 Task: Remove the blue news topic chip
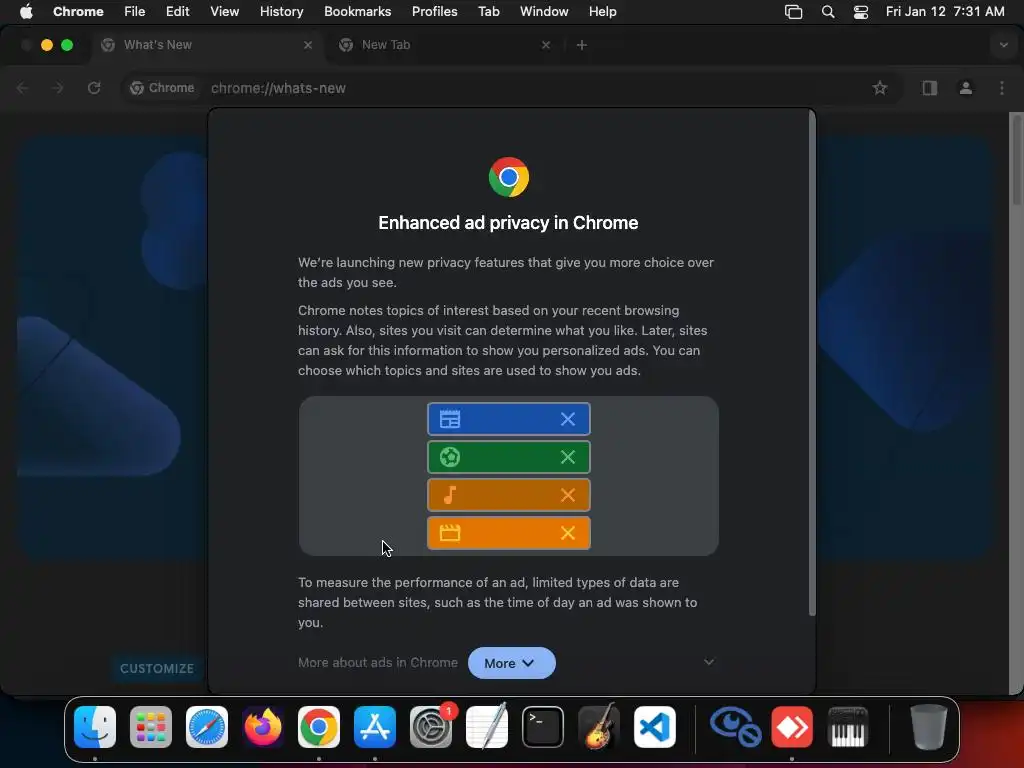(568, 419)
